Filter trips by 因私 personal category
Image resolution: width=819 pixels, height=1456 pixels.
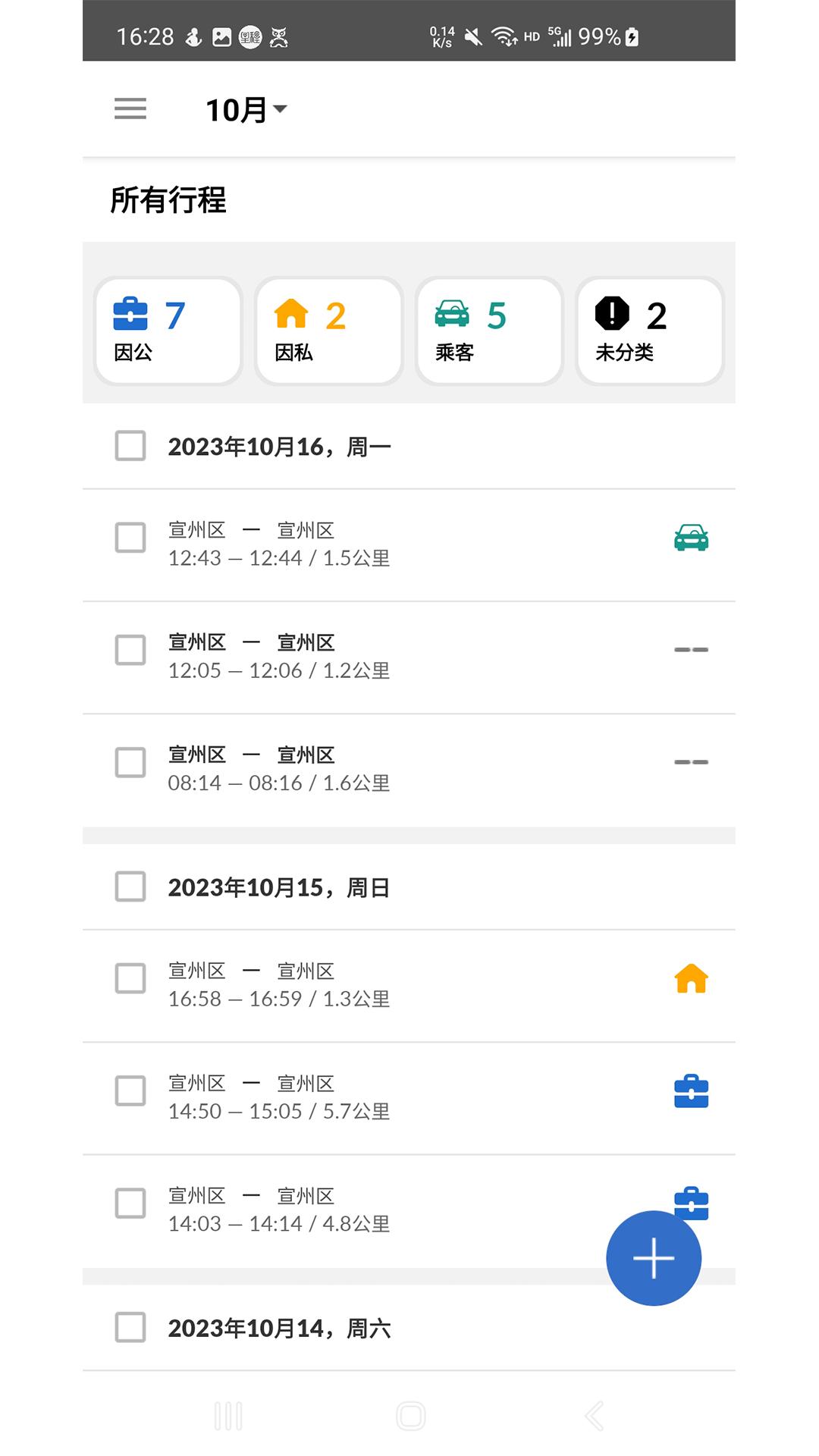click(x=328, y=331)
